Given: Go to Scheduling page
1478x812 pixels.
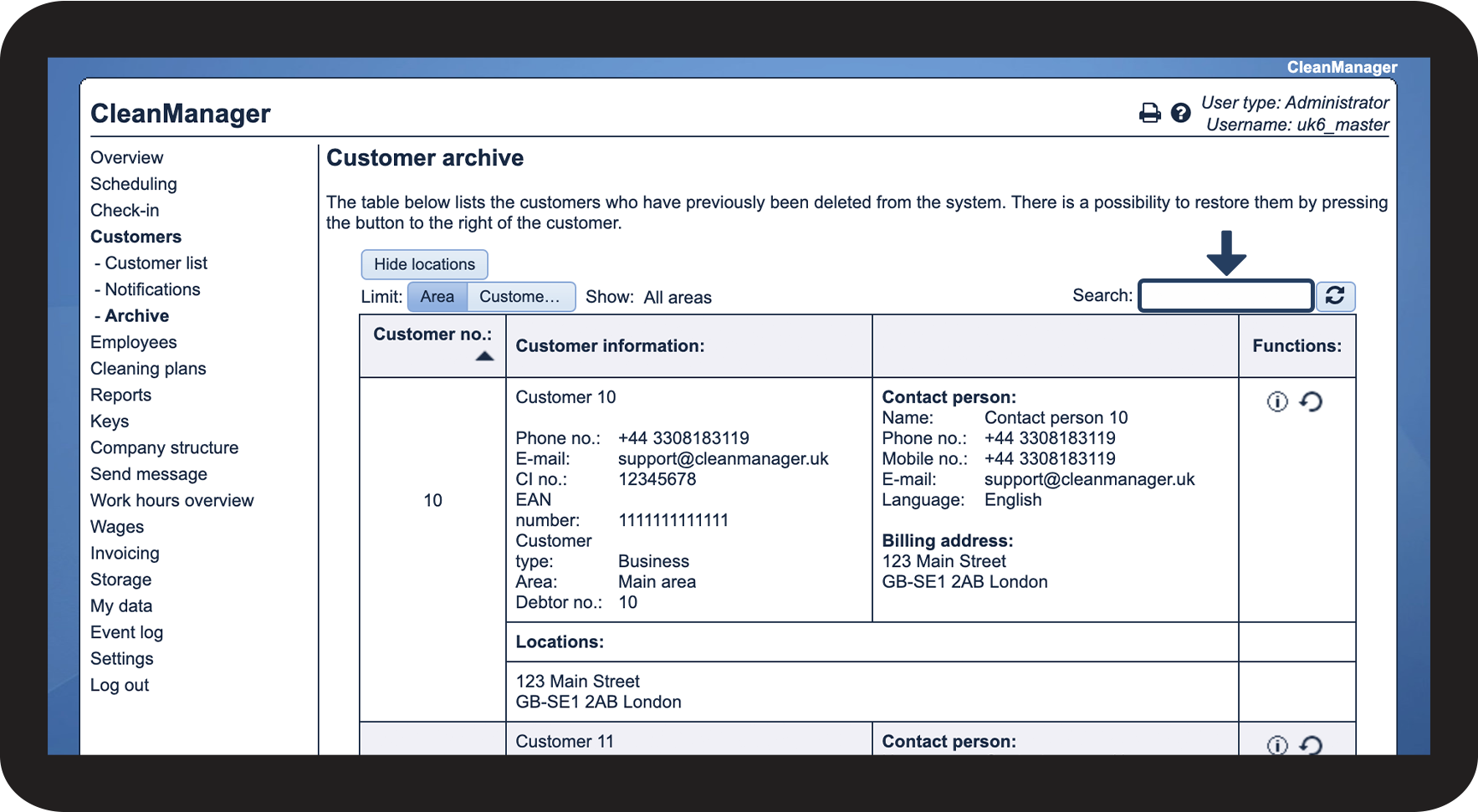Looking at the screenshot, I should (134, 184).
